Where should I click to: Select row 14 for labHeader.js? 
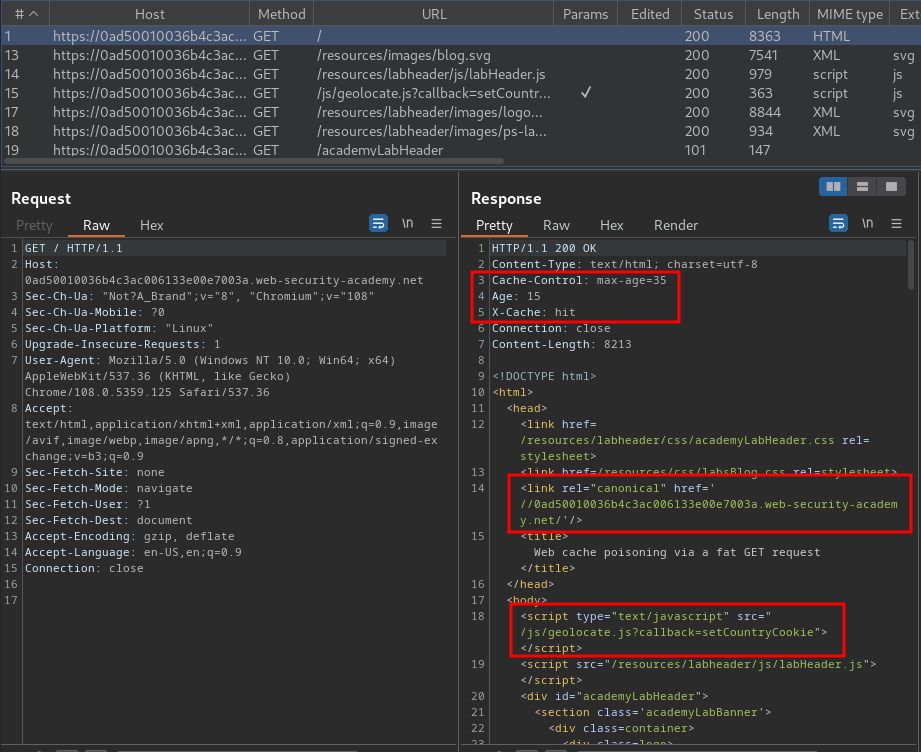(460, 74)
